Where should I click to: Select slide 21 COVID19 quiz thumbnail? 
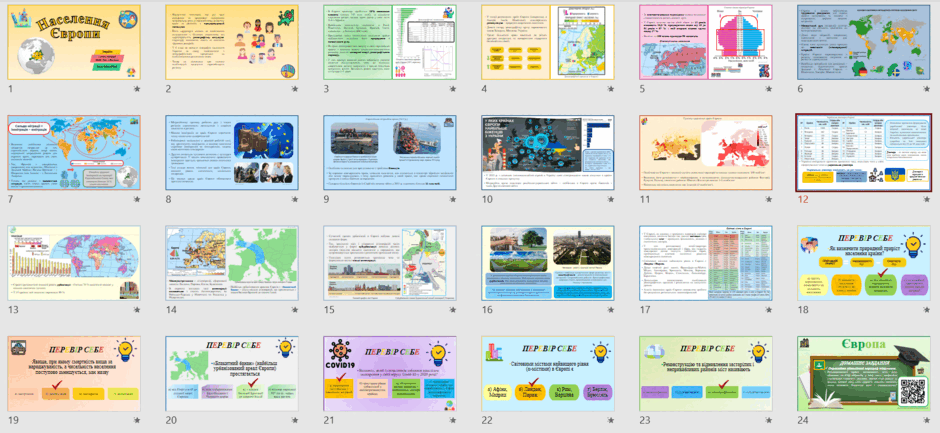pyautogui.click(x=390, y=374)
